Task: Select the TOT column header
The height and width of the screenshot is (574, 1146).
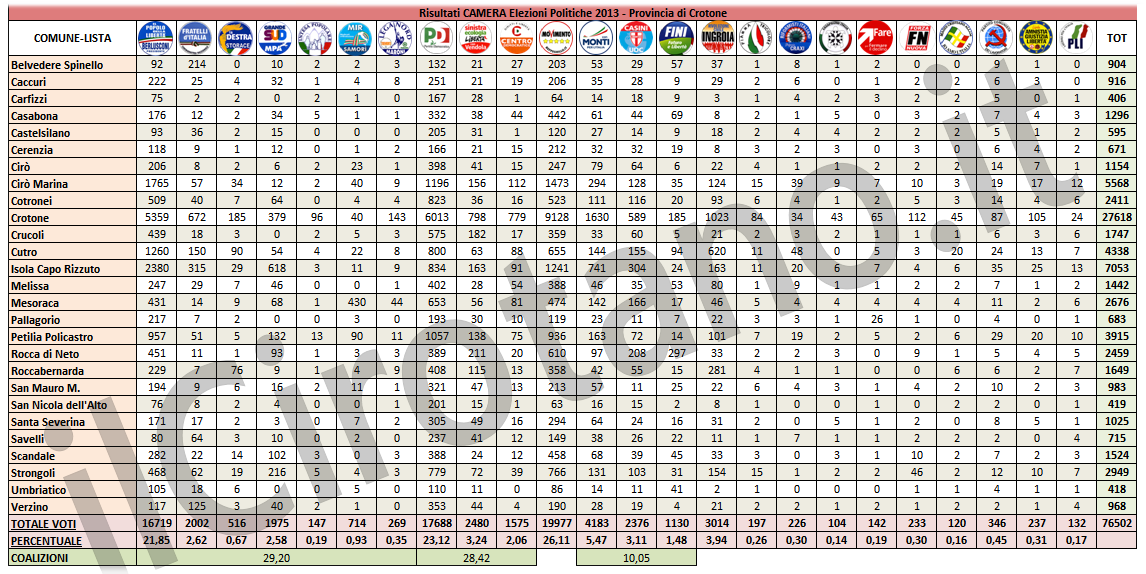Action: (1116, 37)
